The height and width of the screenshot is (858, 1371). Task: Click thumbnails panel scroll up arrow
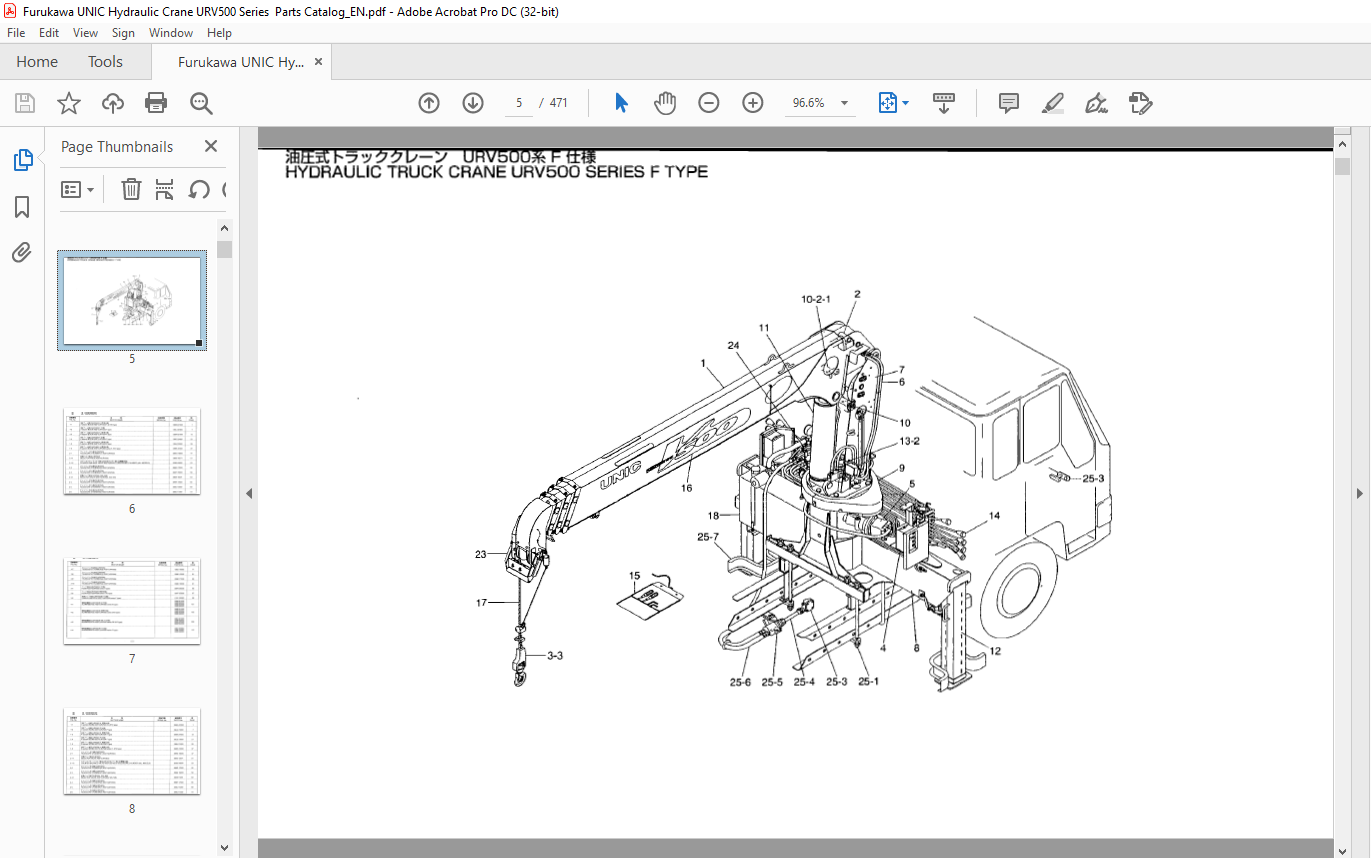224,228
